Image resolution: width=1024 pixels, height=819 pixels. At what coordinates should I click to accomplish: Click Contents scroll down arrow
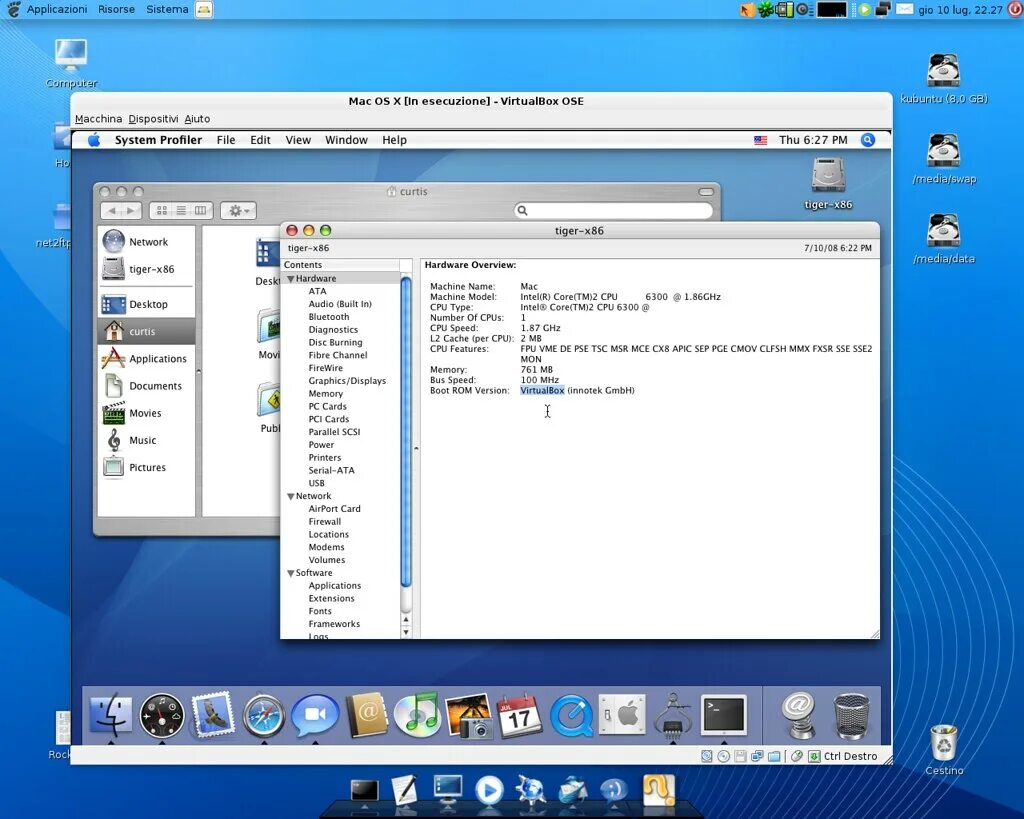tap(406, 632)
